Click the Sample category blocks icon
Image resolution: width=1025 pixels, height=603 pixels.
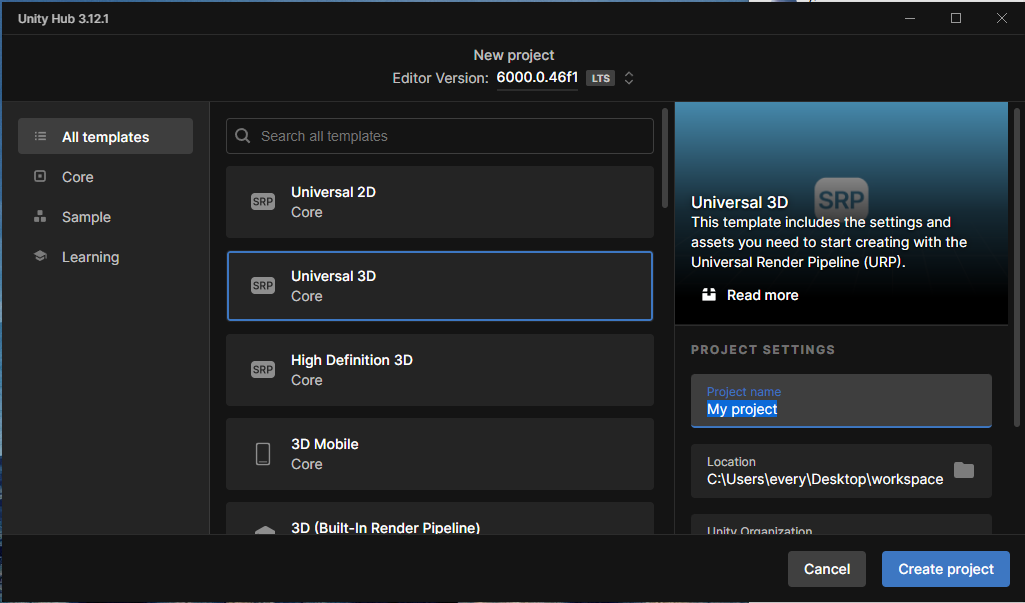[40, 216]
